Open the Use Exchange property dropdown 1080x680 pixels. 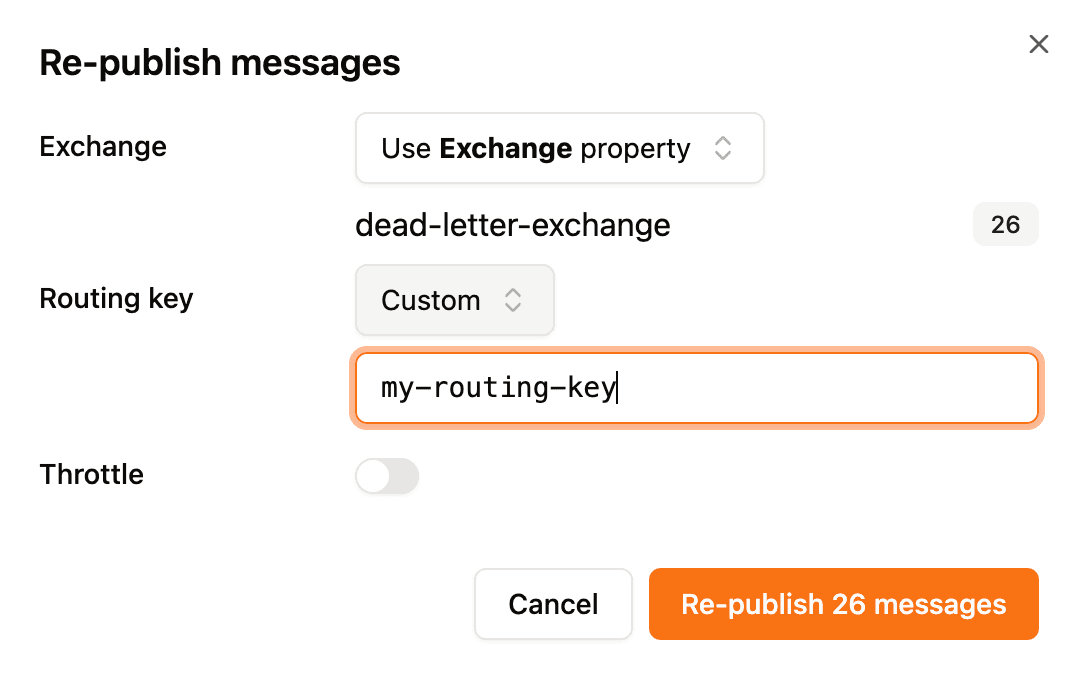click(559, 149)
